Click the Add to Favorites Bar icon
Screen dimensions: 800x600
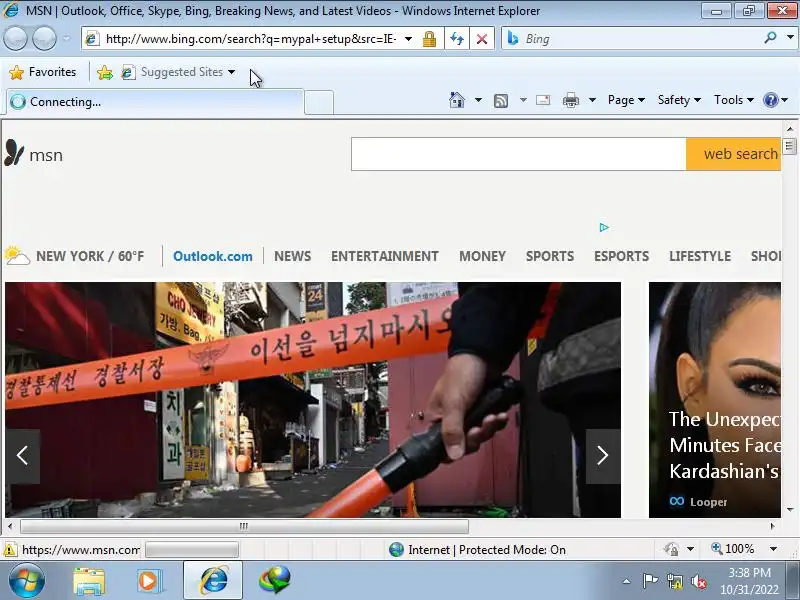105,72
